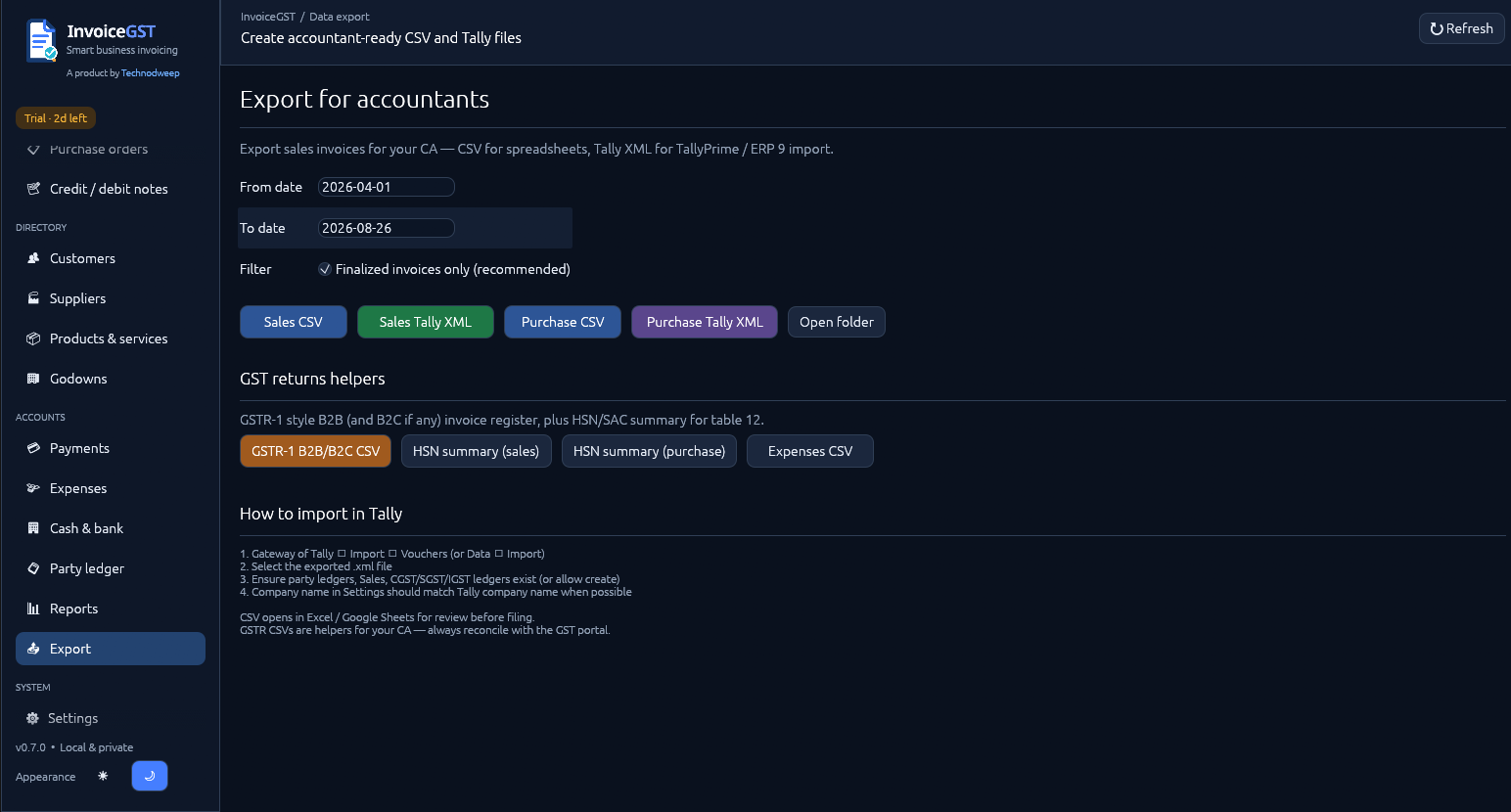Click the Customers sidebar icon
The height and width of the screenshot is (812, 1511).
click(x=33, y=258)
